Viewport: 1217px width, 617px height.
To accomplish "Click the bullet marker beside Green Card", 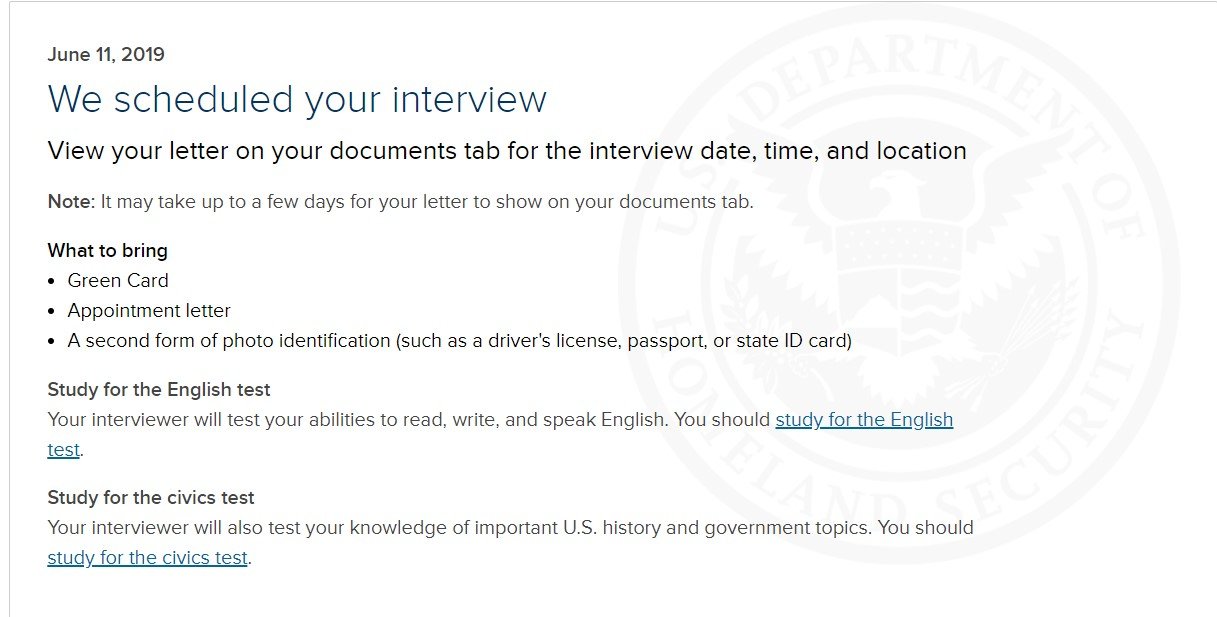I will [52, 281].
